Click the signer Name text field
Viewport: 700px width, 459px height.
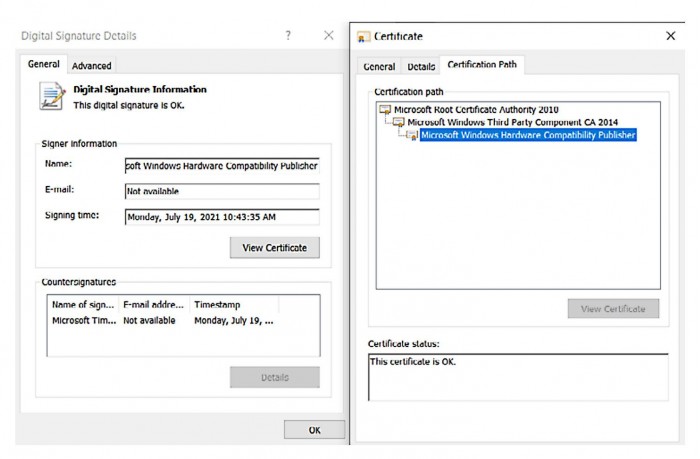coord(221,165)
